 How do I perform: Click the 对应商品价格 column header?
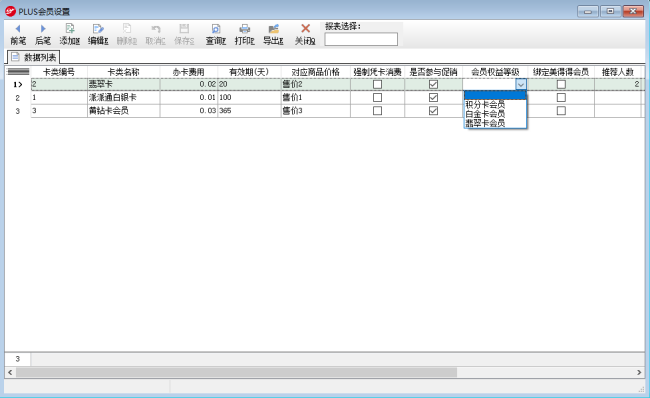point(315,72)
